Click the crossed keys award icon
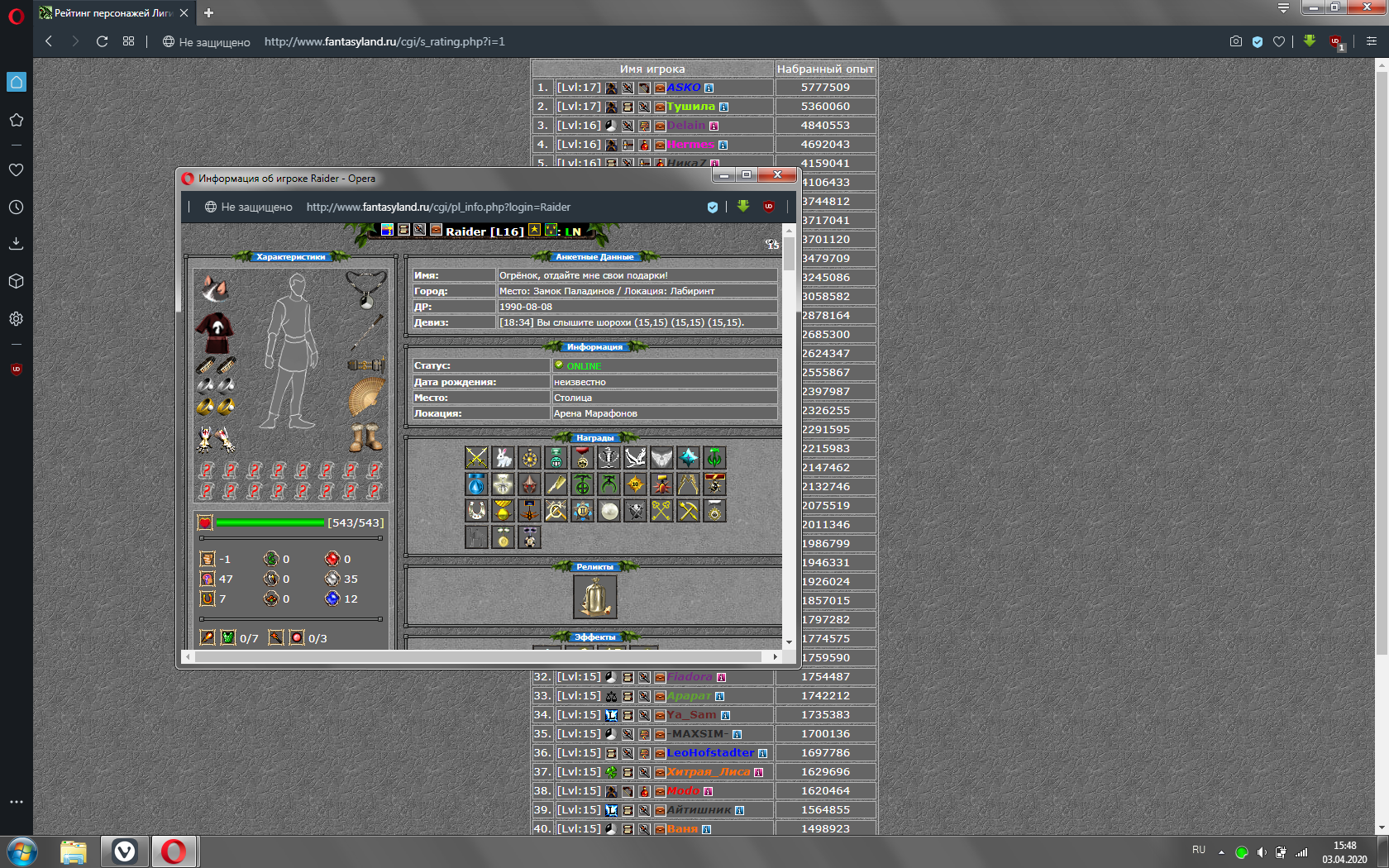The width and height of the screenshot is (1389, 868). click(661, 511)
